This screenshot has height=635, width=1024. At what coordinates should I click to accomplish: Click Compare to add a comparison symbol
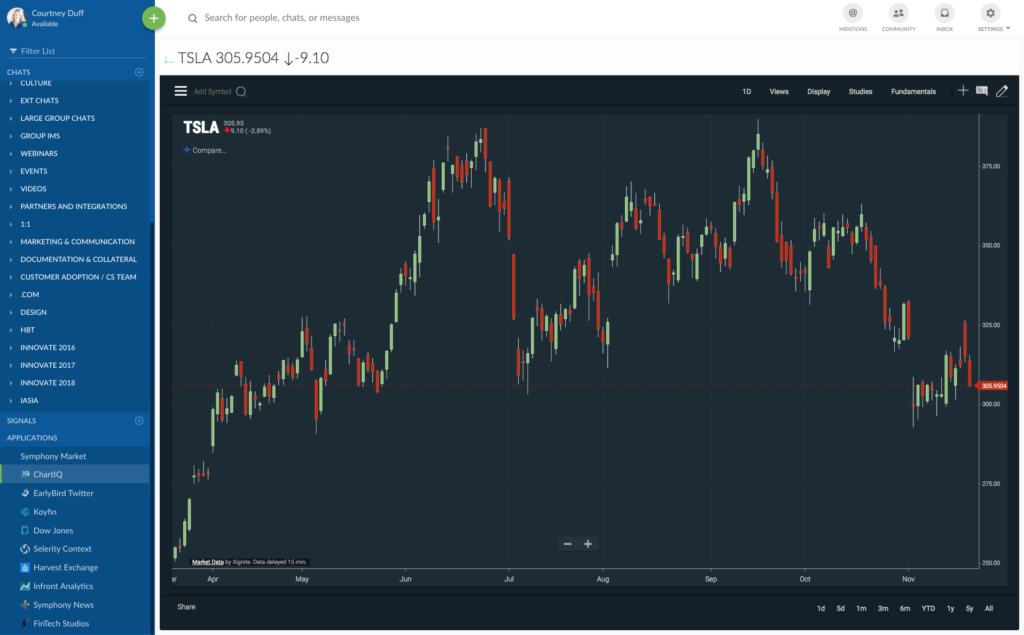point(204,150)
